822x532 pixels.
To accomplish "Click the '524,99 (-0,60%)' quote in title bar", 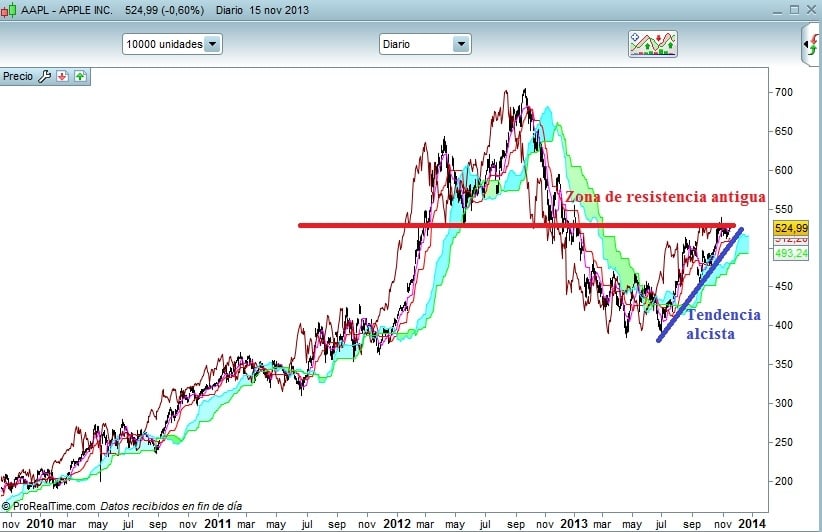I will coord(164,10).
